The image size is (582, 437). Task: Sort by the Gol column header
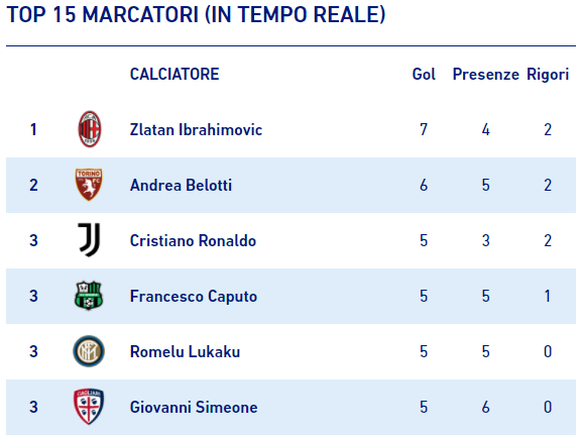coord(424,74)
